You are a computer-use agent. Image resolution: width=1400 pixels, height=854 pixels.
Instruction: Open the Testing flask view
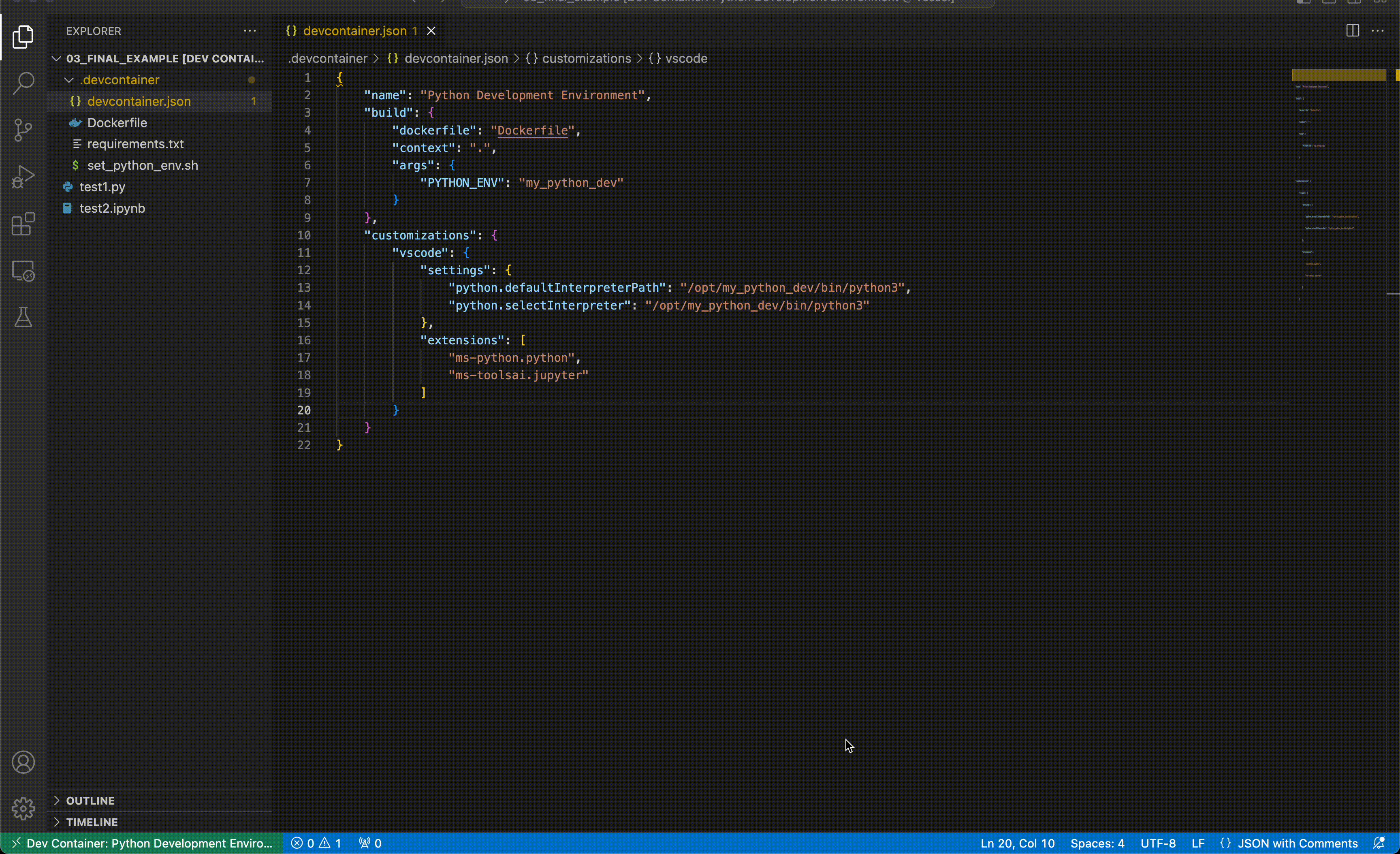[x=23, y=317]
